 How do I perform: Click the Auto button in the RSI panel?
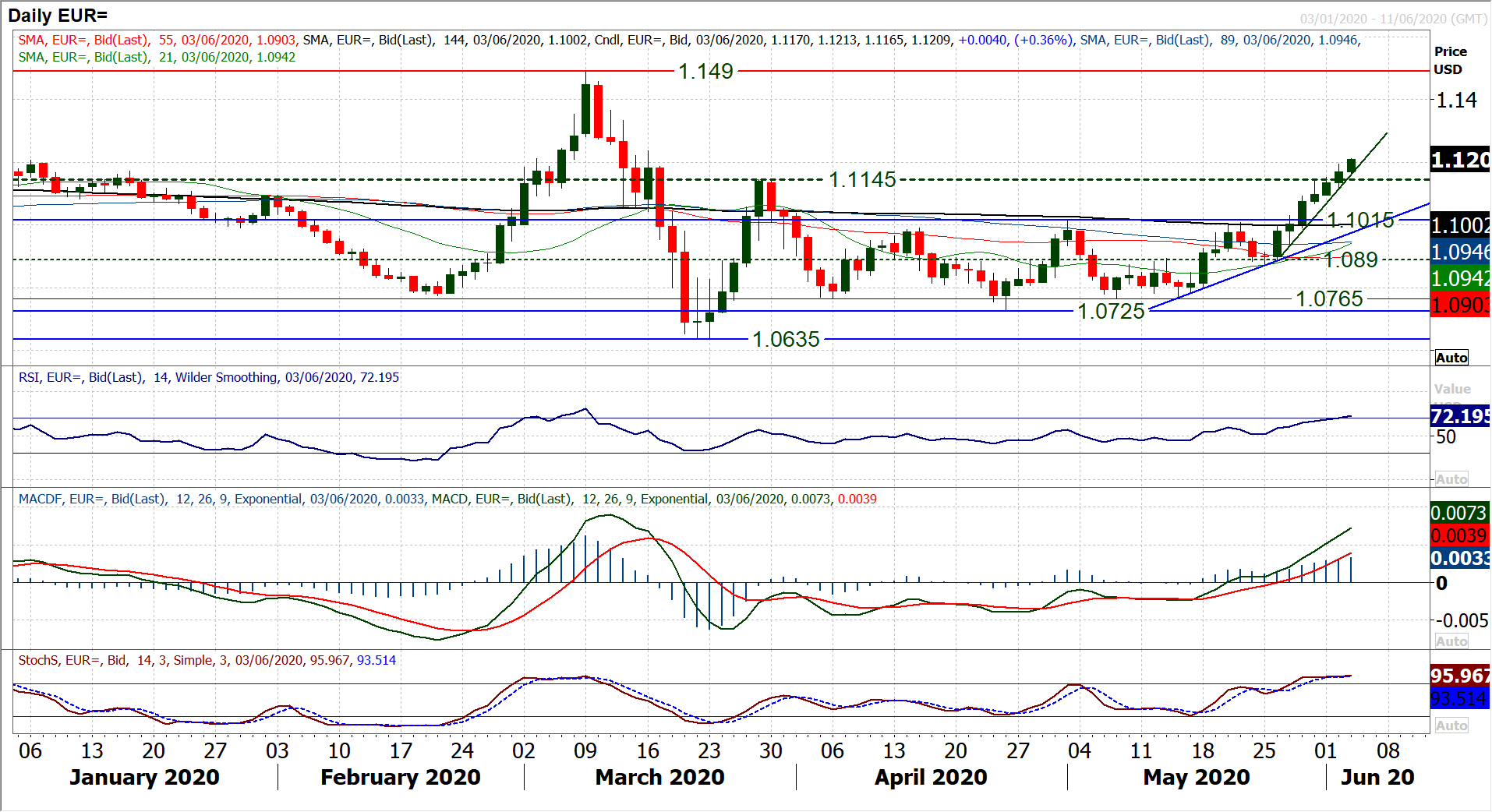[x=1451, y=479]
